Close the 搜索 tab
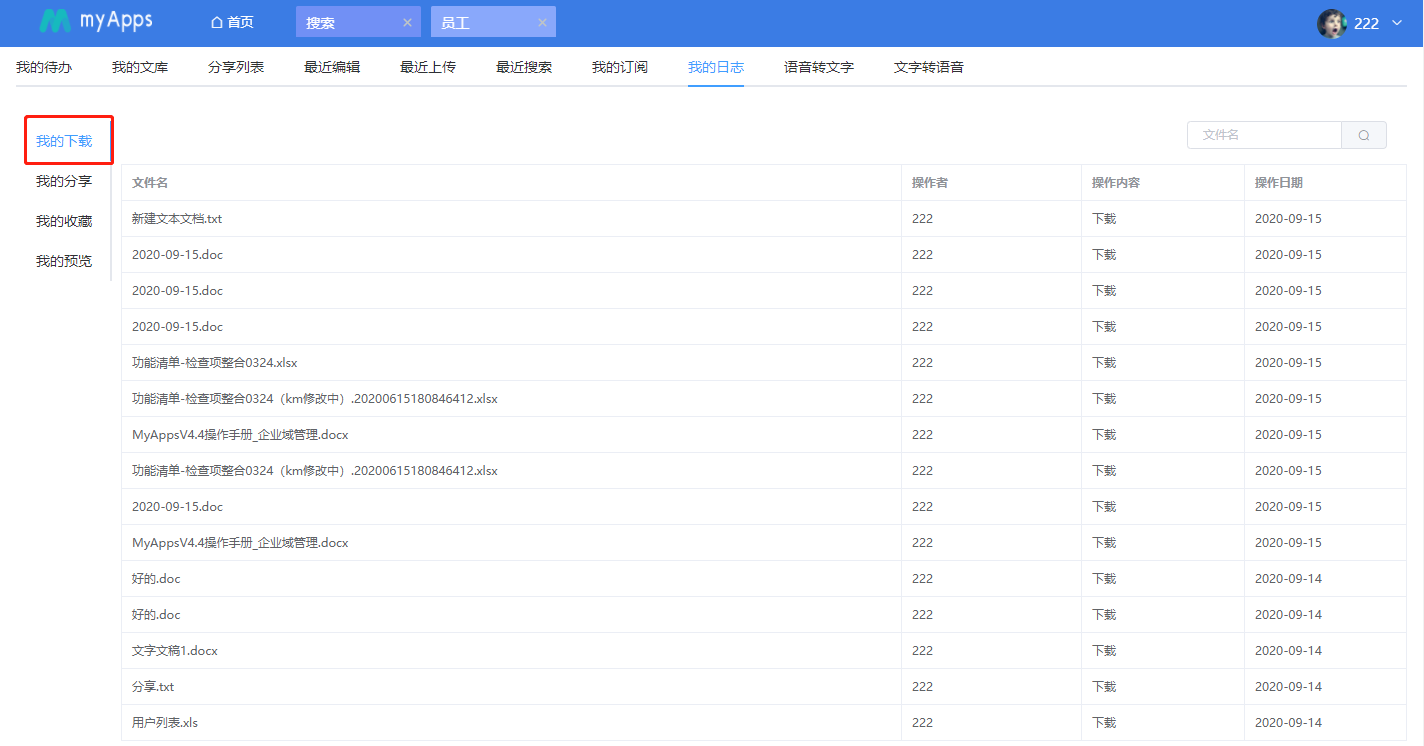The image size is (1424, 746). pyautogui.click(x=407, y=22)
